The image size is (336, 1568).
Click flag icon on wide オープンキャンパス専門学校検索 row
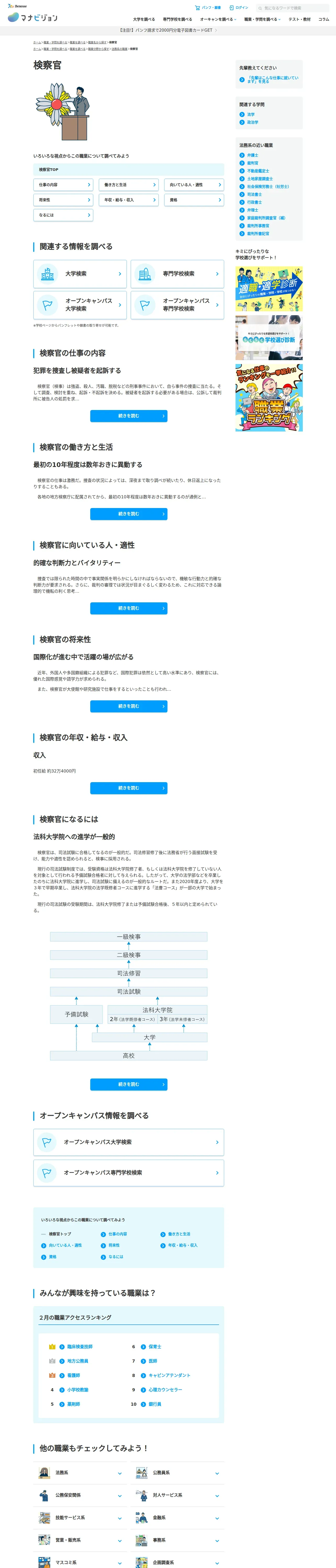coord(46,1172)
